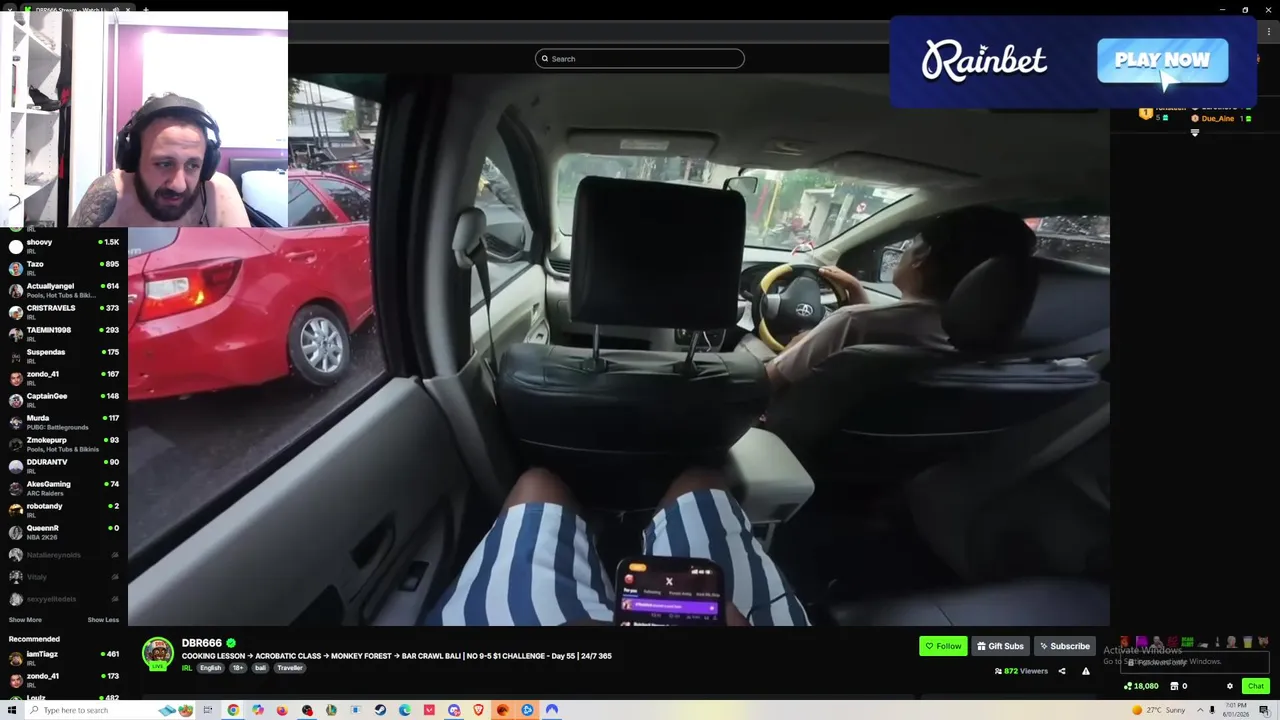This screenshot has height=720, width=1280.
Task: Open Suspendas channel in sidebar
Action: pos(64,355)
